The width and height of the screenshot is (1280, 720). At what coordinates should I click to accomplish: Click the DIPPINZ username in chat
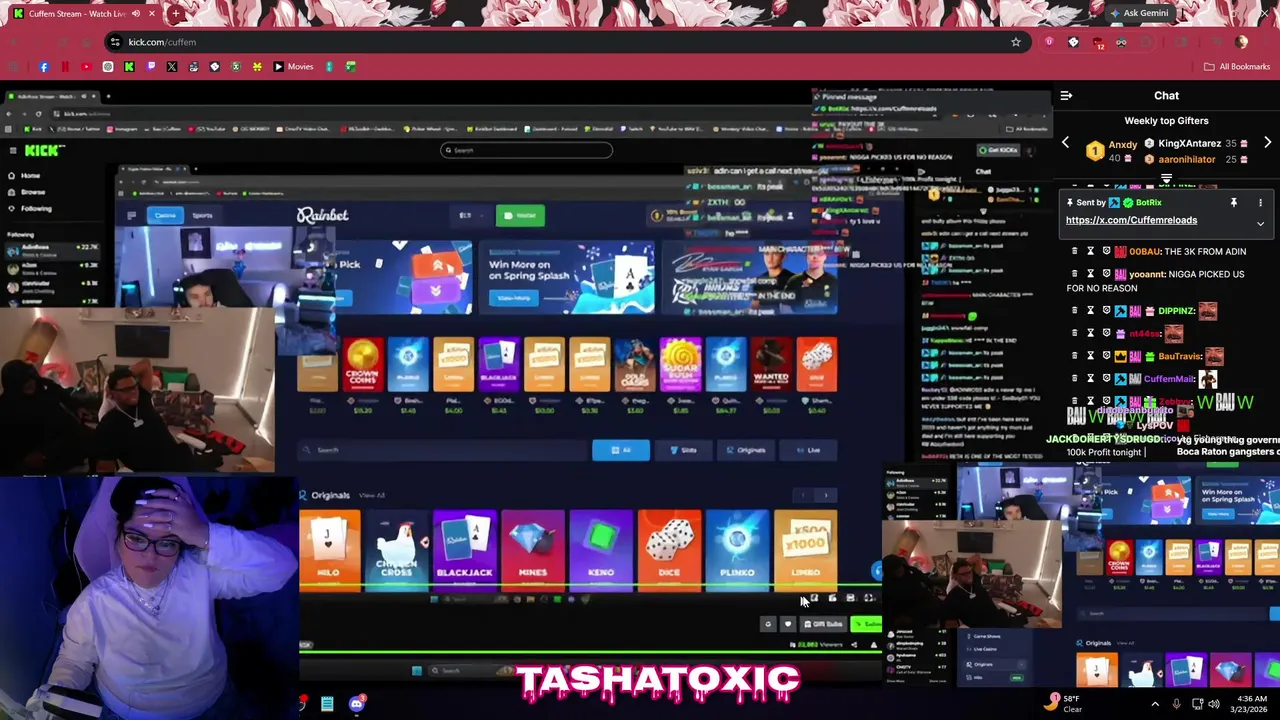click(x=1176, y=311)
